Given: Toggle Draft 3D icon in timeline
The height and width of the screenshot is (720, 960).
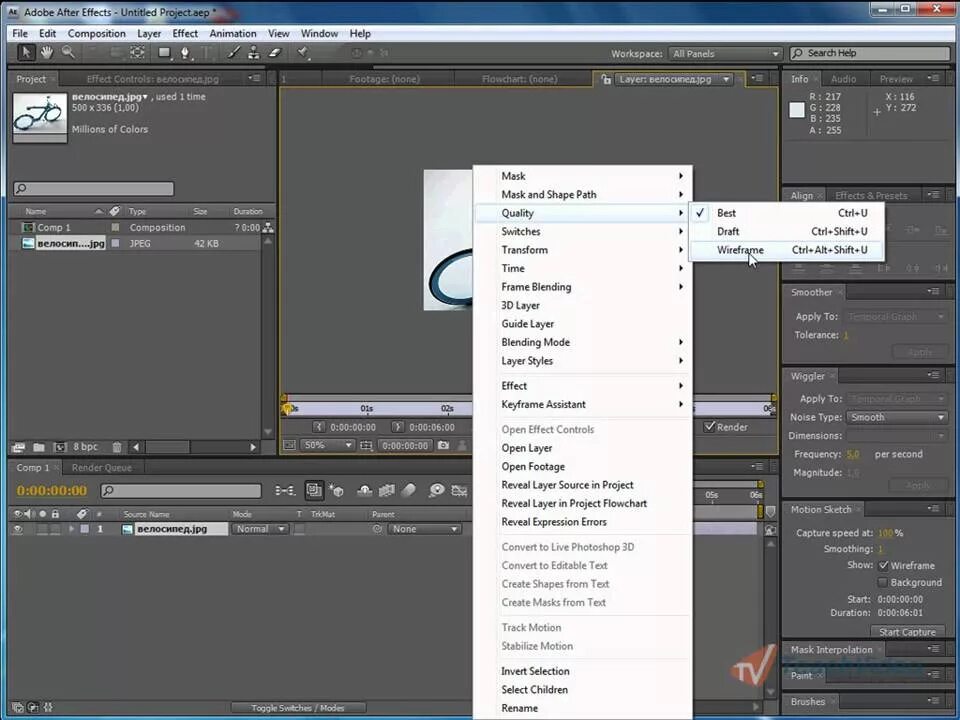Looking at the screenshot, I should pyautogui.click(x=336, y=490).
